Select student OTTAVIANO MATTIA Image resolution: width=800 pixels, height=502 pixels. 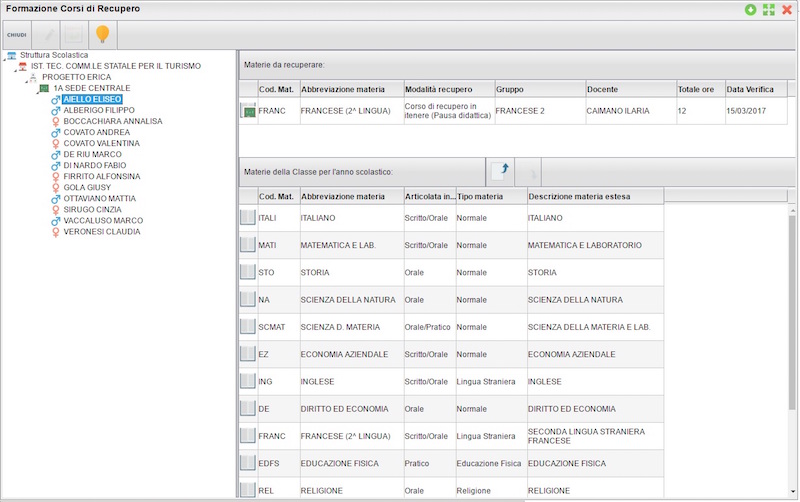[x=99, y=198]
